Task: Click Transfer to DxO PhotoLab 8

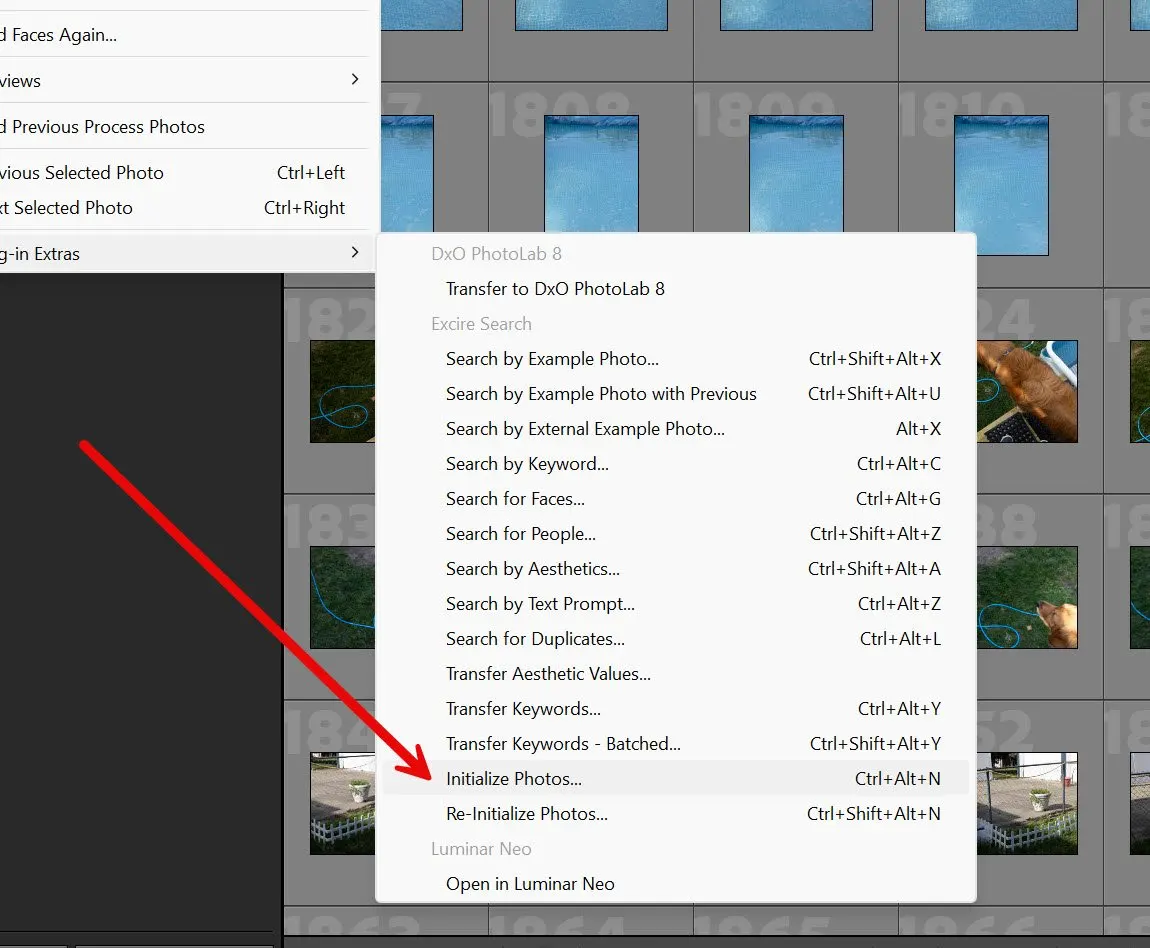Action: click(554, 288)
